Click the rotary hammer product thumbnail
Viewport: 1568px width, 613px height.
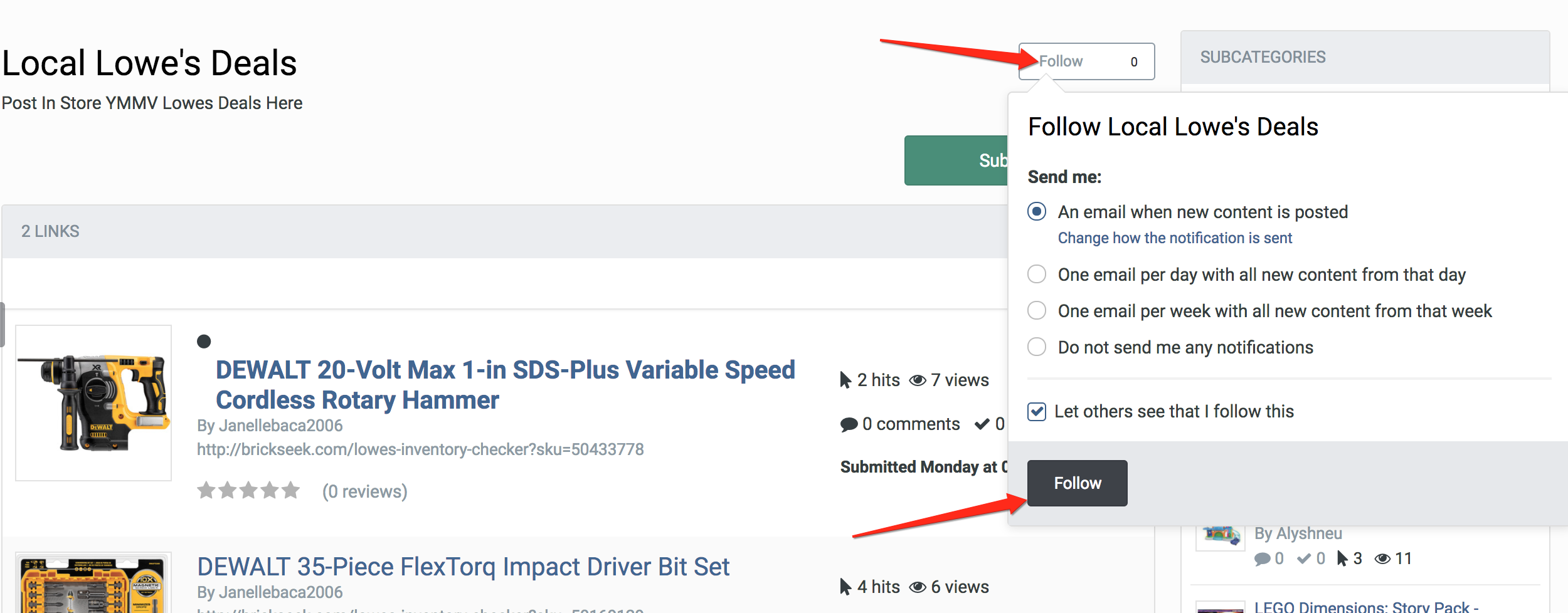tap(93, 403)
